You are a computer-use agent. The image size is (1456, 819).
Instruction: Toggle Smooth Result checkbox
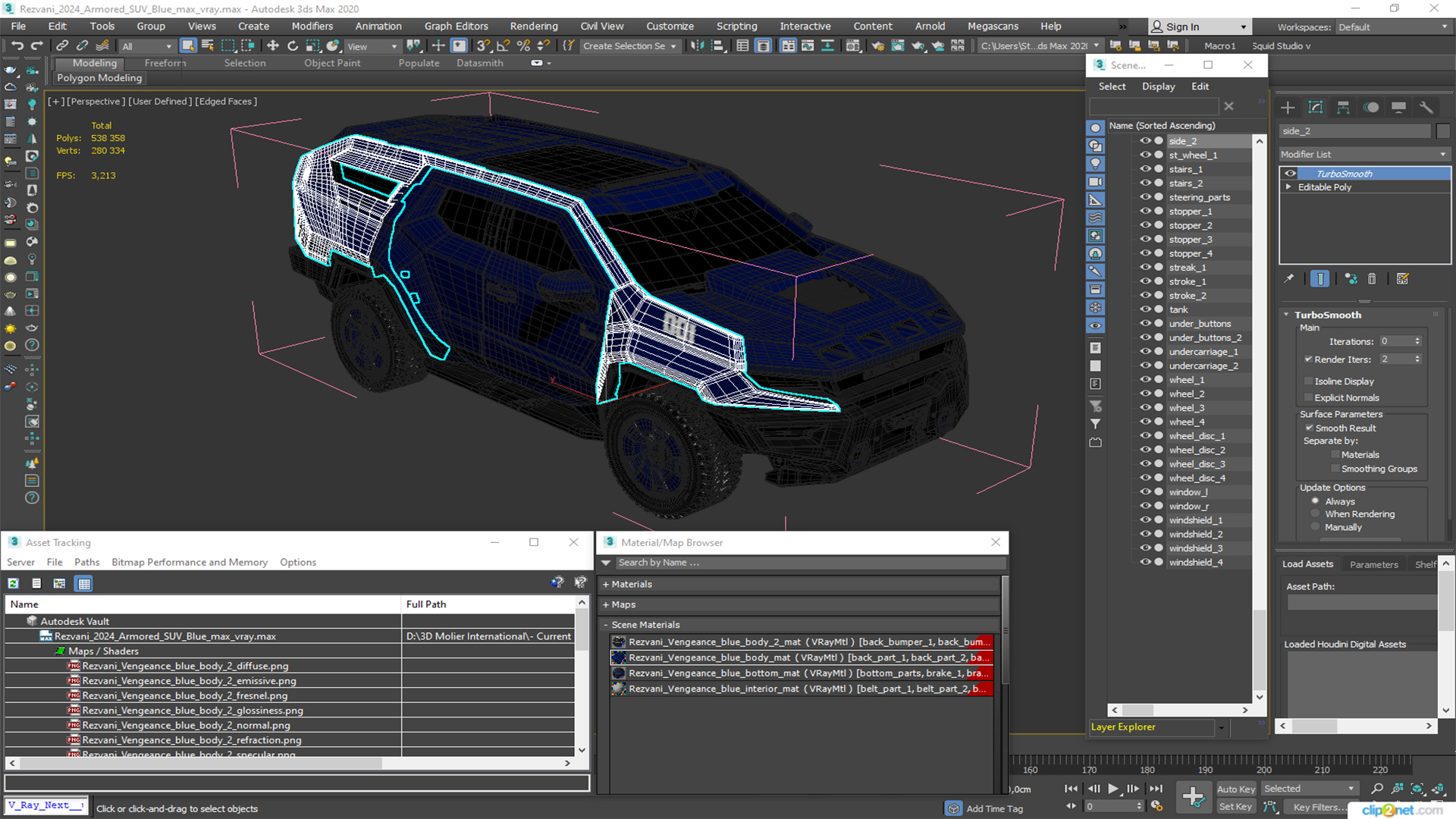click(1309, 428)
